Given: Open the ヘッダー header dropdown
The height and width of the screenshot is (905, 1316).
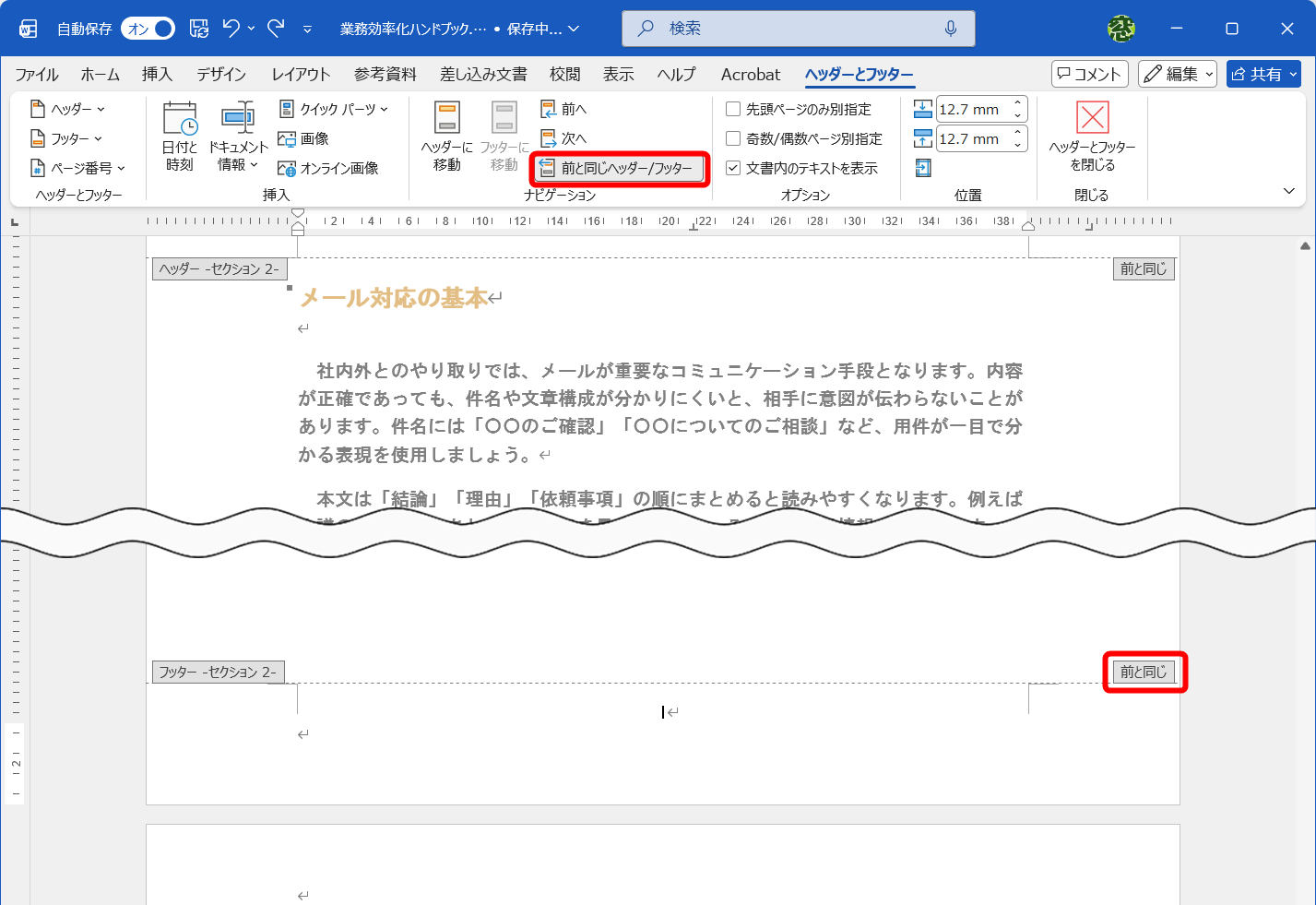Looking at the screenshot, I should 67,109.
